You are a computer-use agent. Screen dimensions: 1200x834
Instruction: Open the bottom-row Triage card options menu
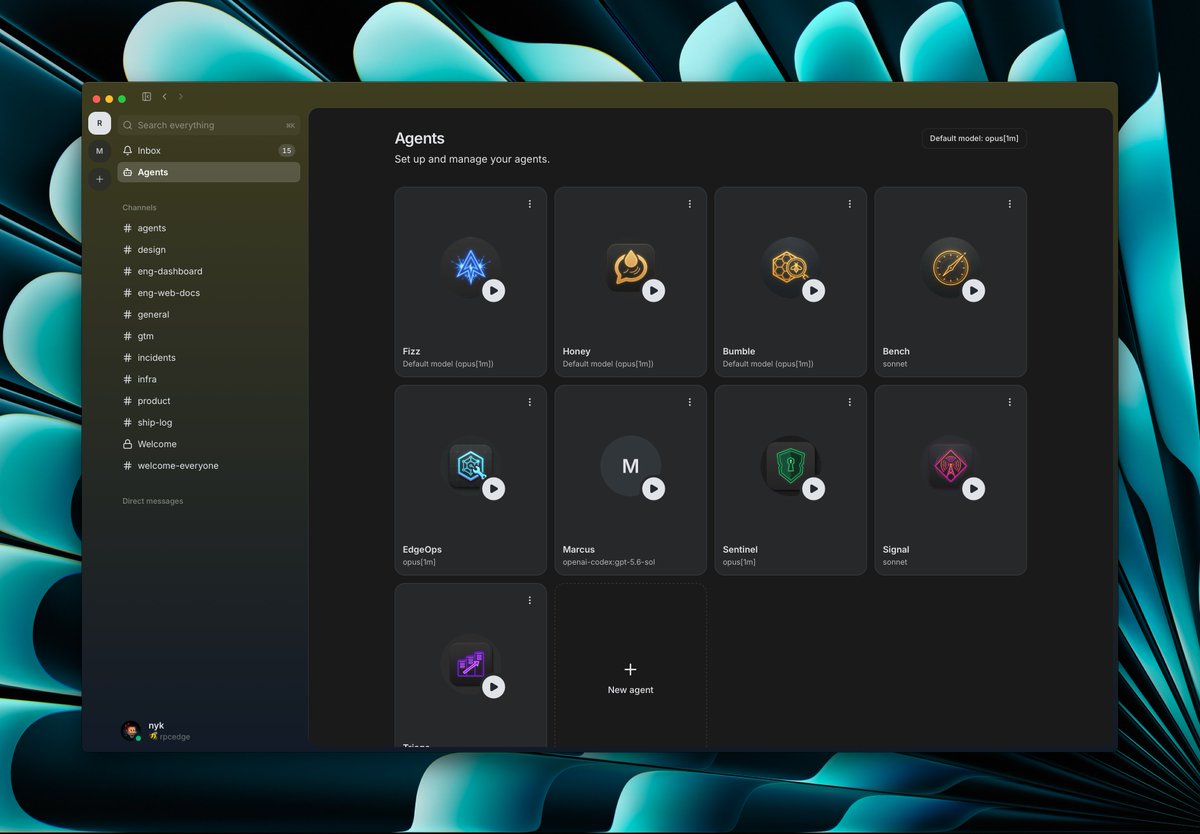click(x=530, y=600)
